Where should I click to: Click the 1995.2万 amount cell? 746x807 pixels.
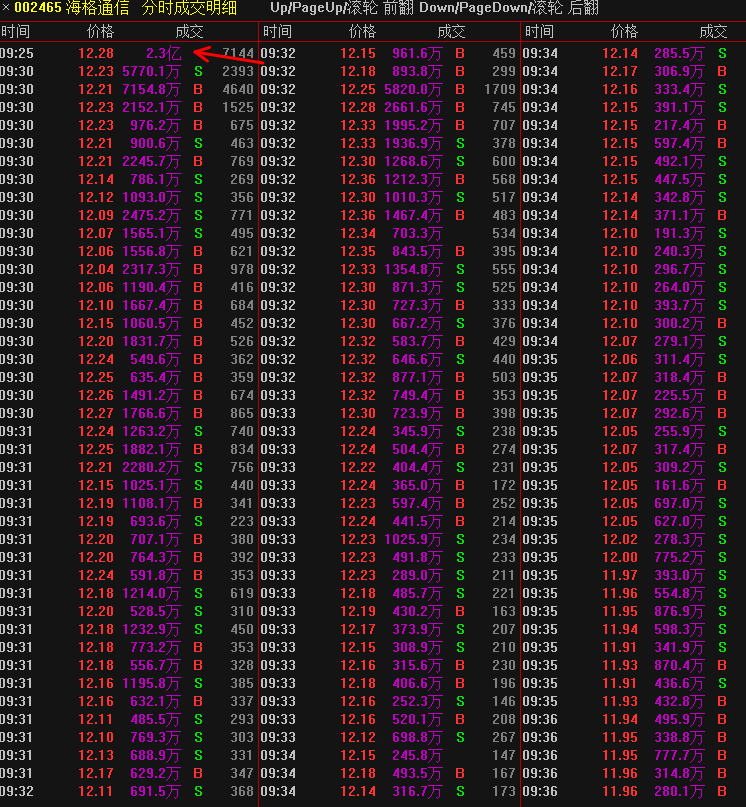coord(413,126)
